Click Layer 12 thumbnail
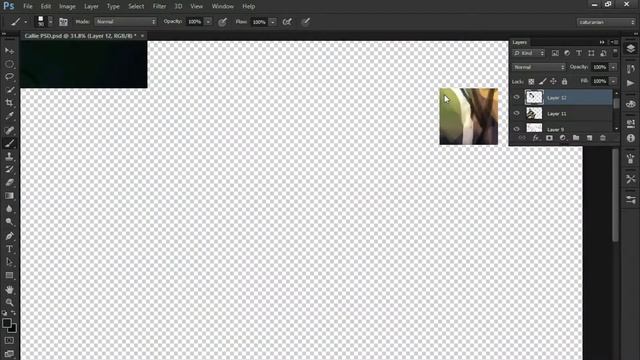The height and width of the screenshot is (360, 640). [x=534, y=98]
